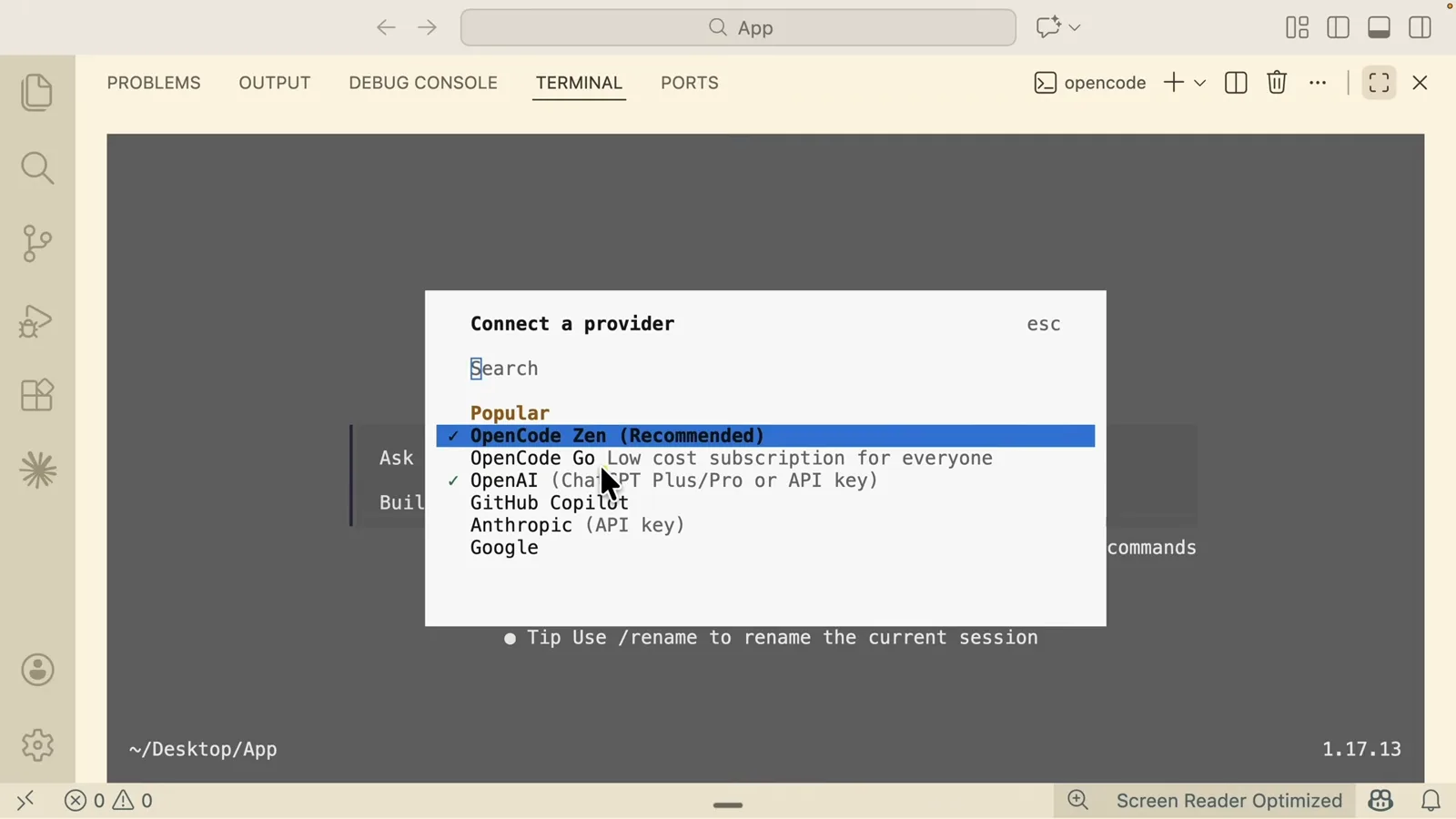This screenshot has height=819, width=1456.
Task: Switch to the PROBLEMS tab
Action: (x=154, y=83)
